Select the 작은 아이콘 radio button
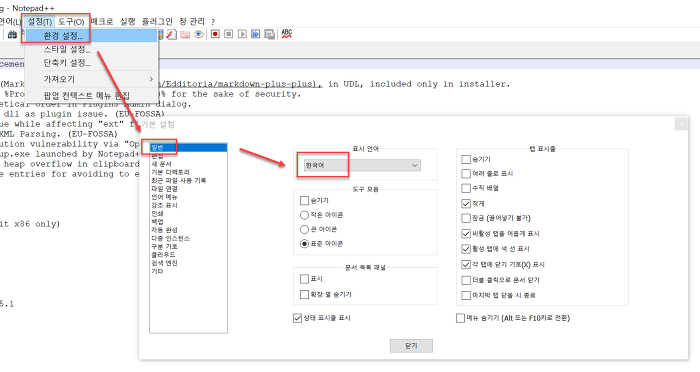The width and height of the screenshot is (700, 372). (x=304, y=215)
